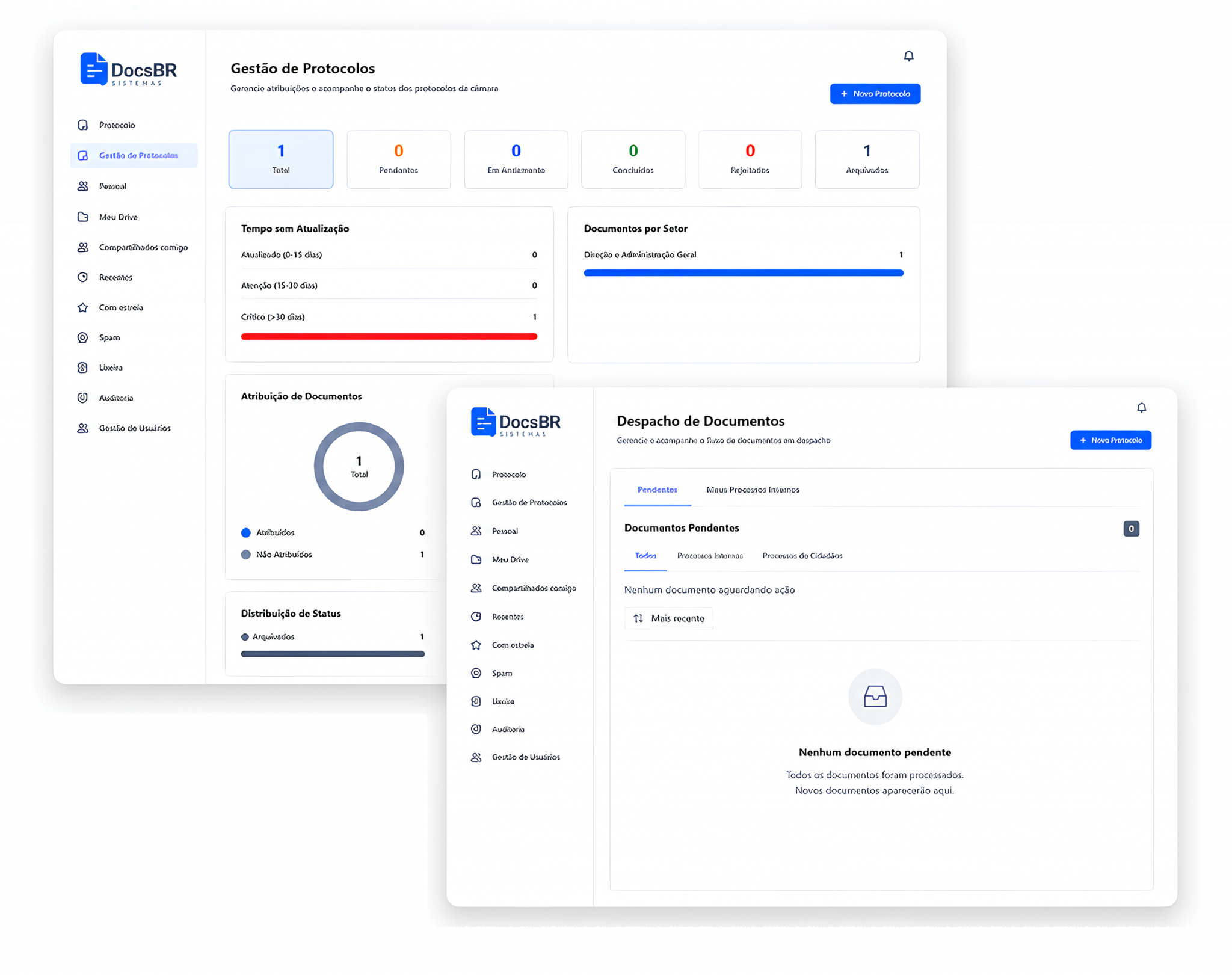
Task: Click the Auditoria icon in back window sidebar
Action: (x=83, y=398)
